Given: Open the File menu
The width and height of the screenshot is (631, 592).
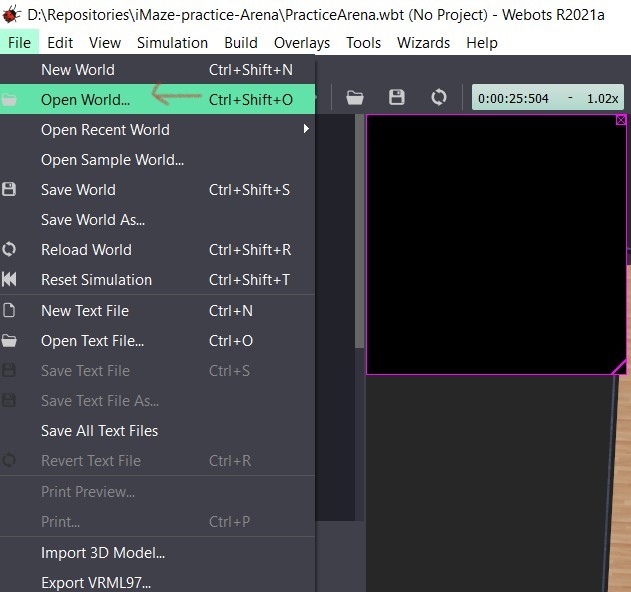Looking at the screenshot, I should (19, 42).
